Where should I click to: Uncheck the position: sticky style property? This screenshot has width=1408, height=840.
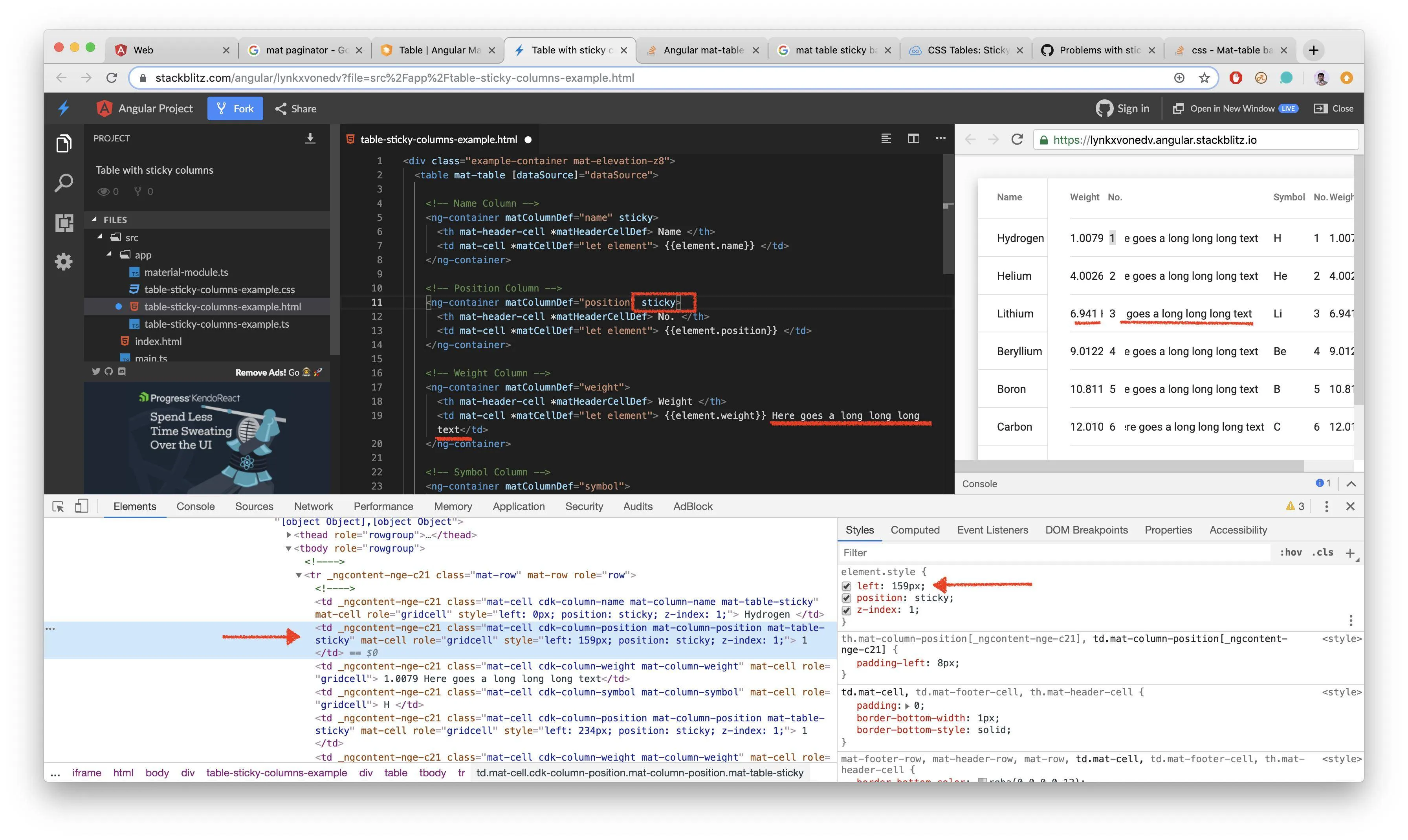[x=847, y=598]
